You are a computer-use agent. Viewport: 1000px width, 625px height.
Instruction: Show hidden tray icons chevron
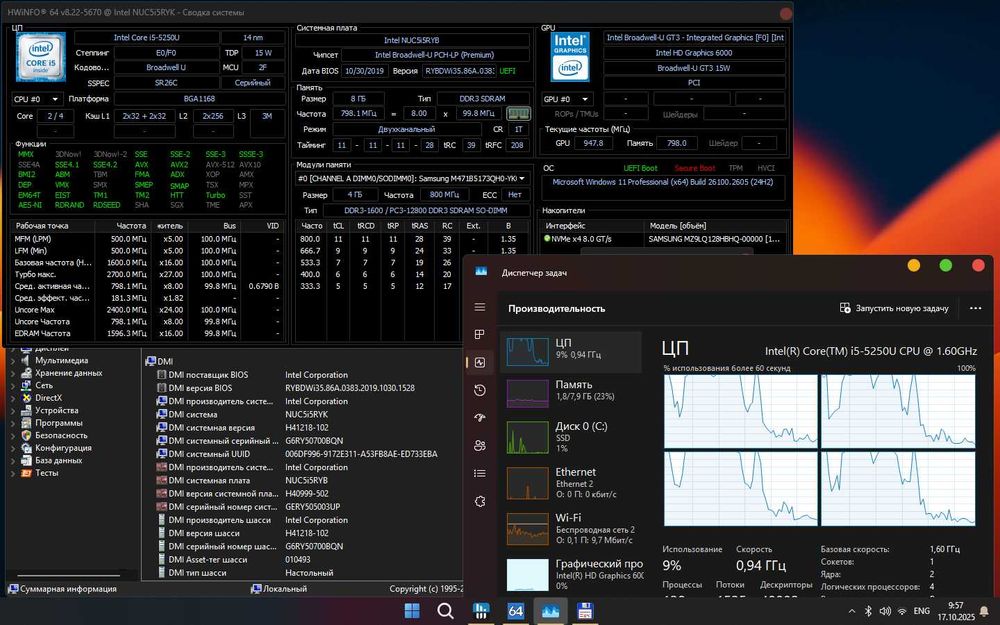(x=851, y=611)
